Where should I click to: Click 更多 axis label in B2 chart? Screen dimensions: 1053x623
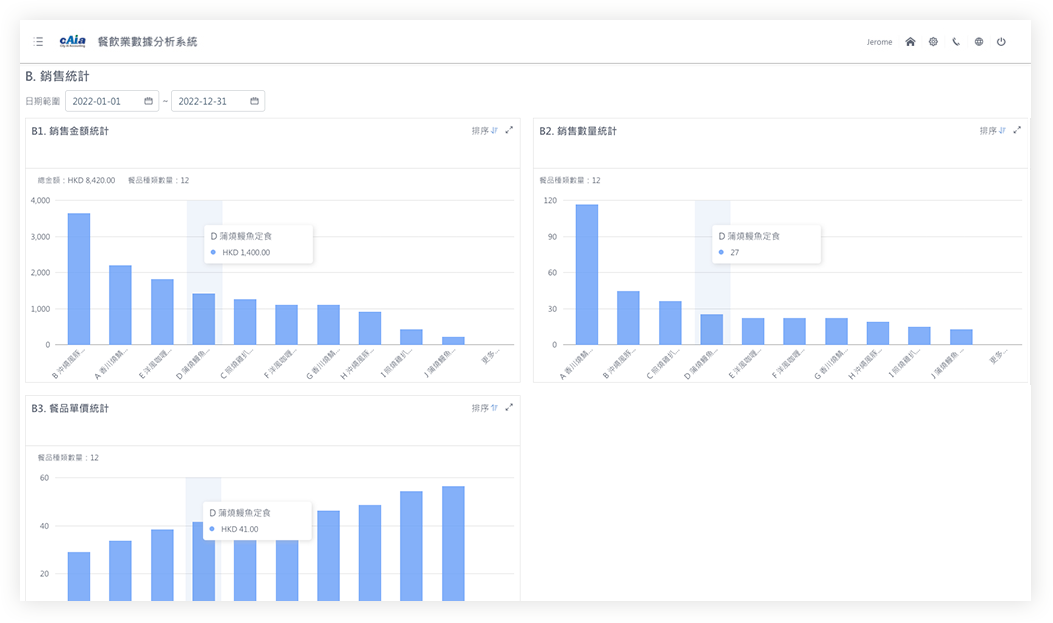(998, 357)
